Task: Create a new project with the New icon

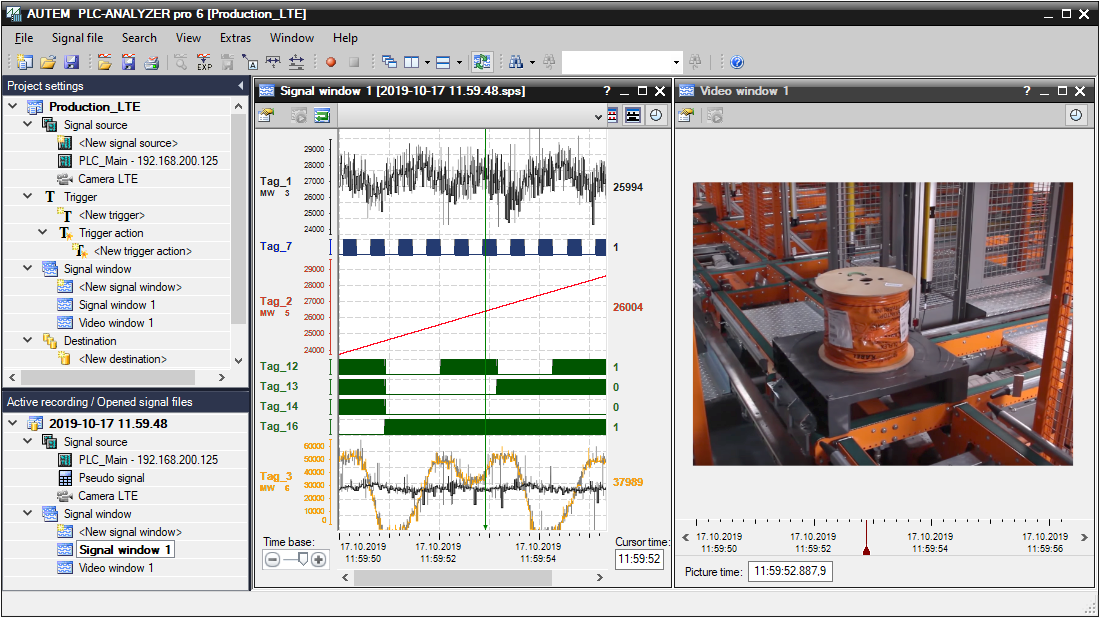Action: click(x=24, y=61)
